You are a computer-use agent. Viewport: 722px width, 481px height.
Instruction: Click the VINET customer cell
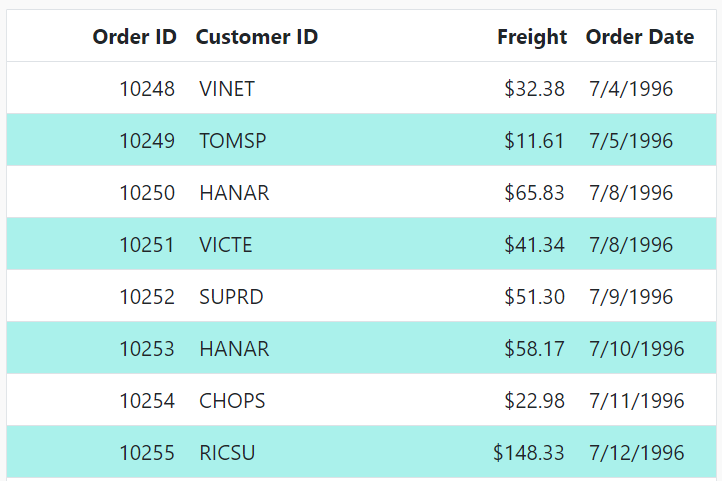click(x=227, y=89)
